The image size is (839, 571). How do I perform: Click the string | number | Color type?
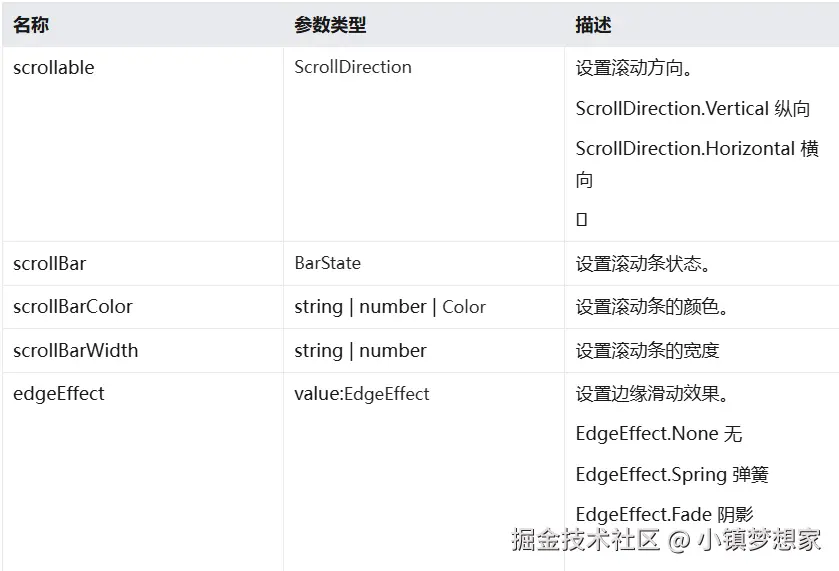tap(390, 307)
